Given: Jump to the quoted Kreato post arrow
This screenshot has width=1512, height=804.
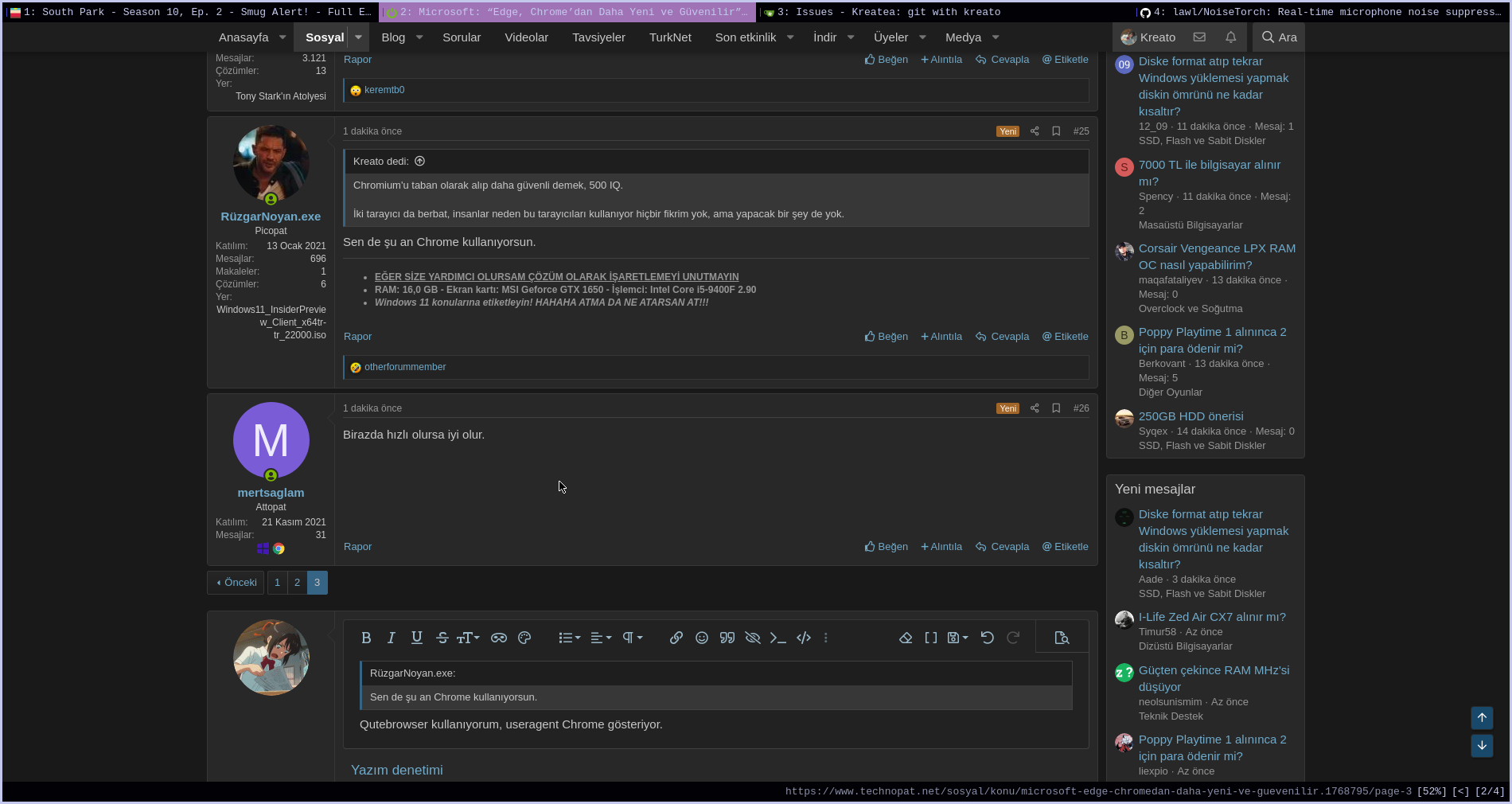Looking at the screenshot, I should [419, 162].
